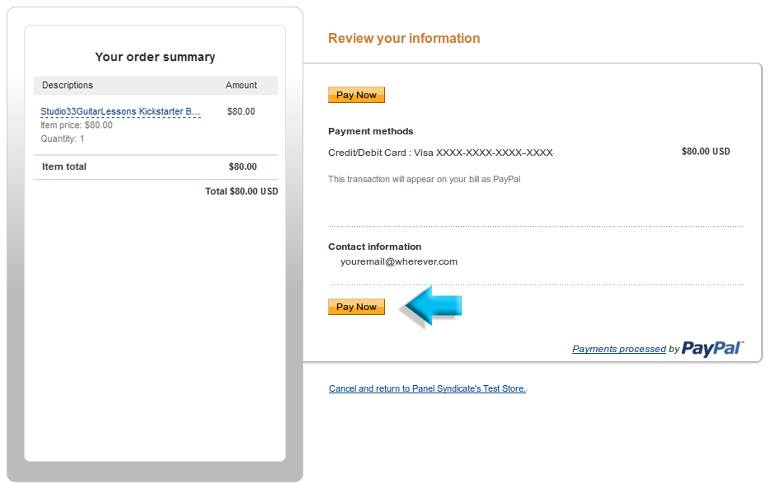The image size is (770, 489).
Task: Click the Review your information heading
Action: coord(404,38)
